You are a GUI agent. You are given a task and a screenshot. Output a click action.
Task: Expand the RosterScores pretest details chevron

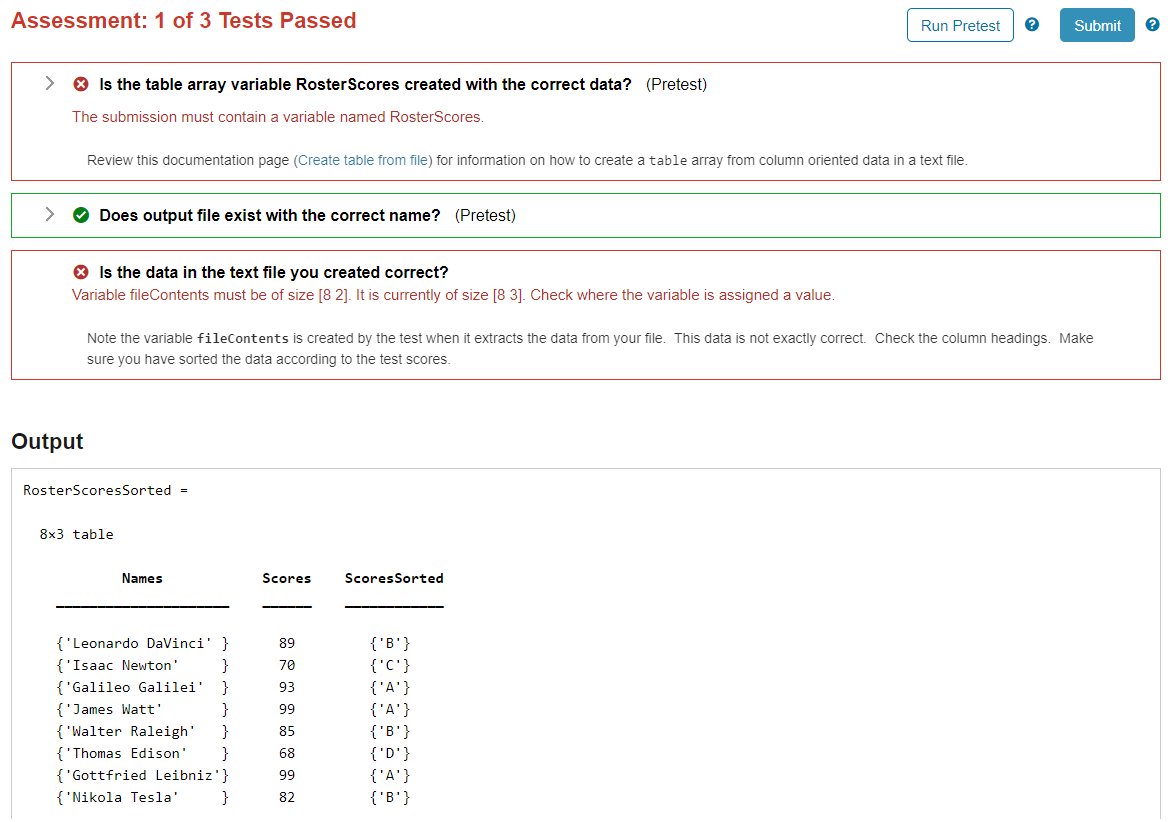click(x=49, y=84)
